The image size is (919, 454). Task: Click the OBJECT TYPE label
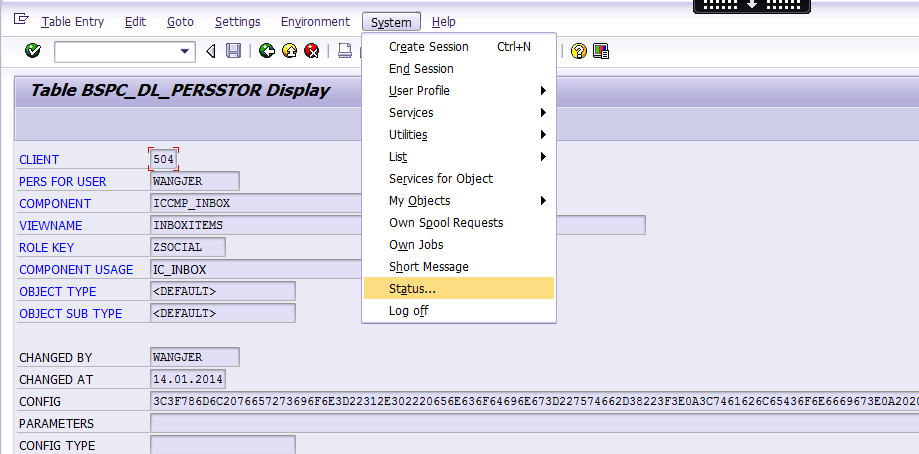pyautogui.click(x=57, y=292)
